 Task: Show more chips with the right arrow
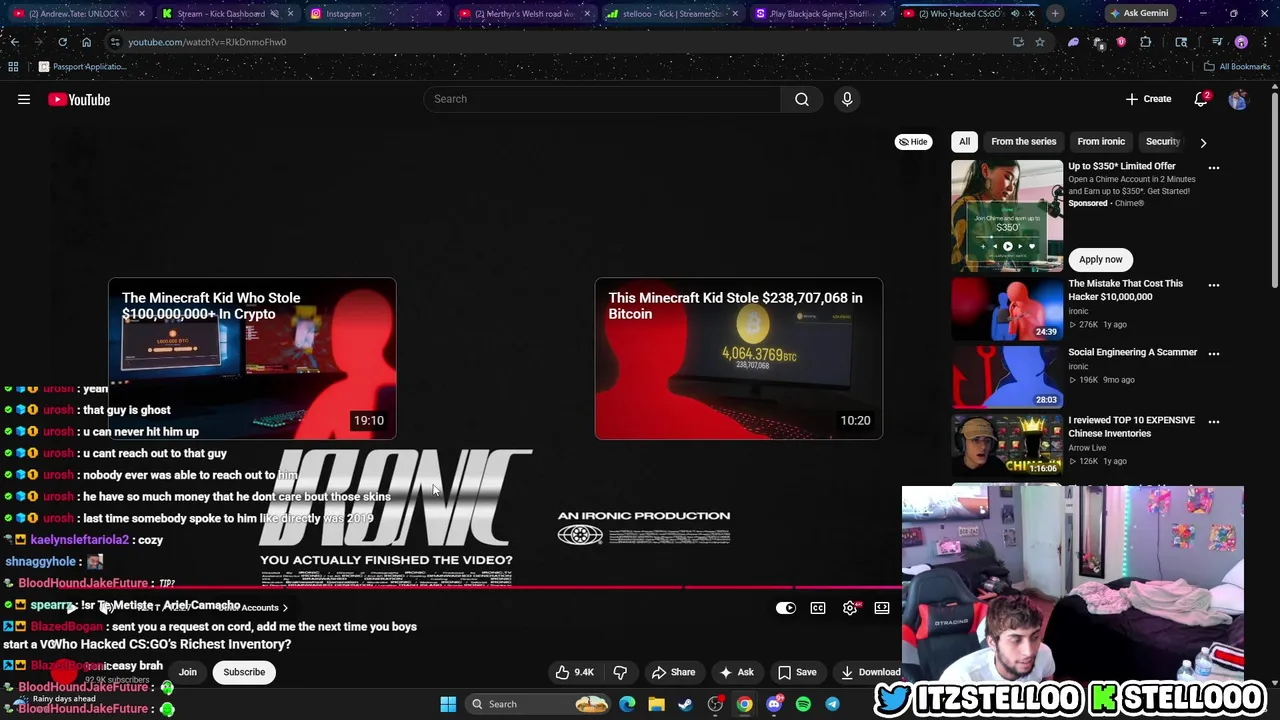click(1203, 142)
